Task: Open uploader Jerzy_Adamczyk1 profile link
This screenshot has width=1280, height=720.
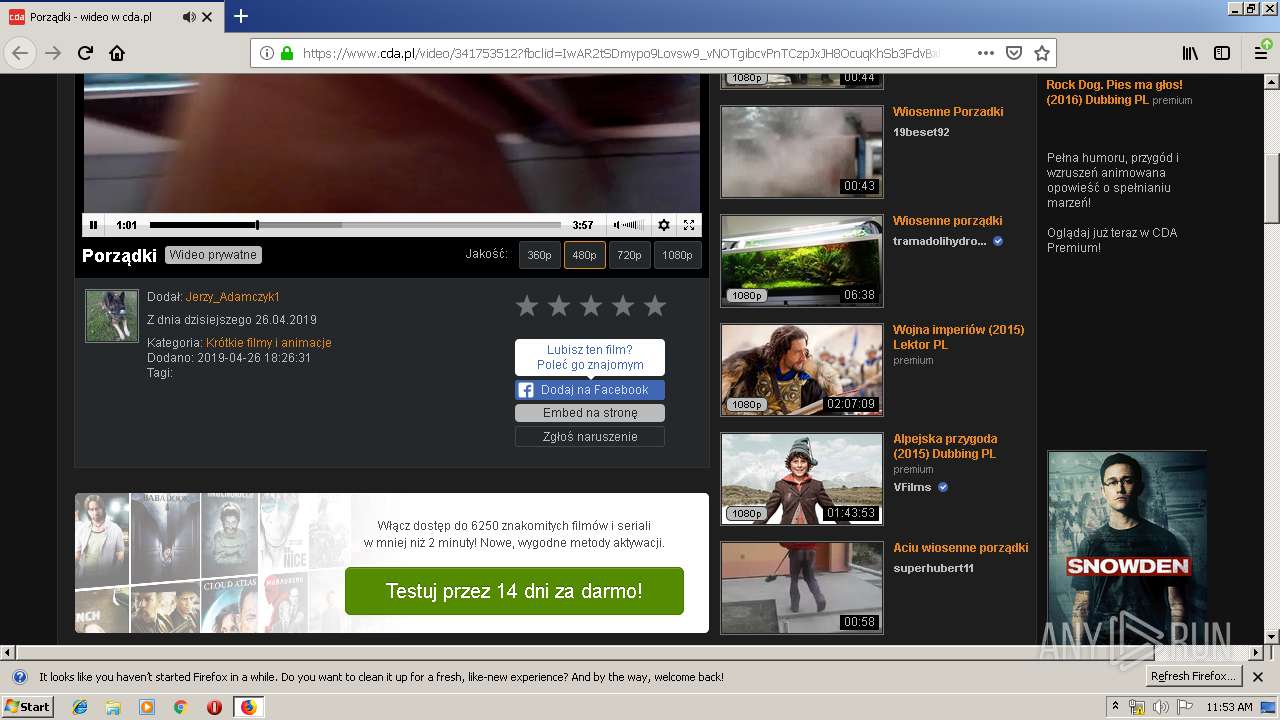Action: pos(233,297)
